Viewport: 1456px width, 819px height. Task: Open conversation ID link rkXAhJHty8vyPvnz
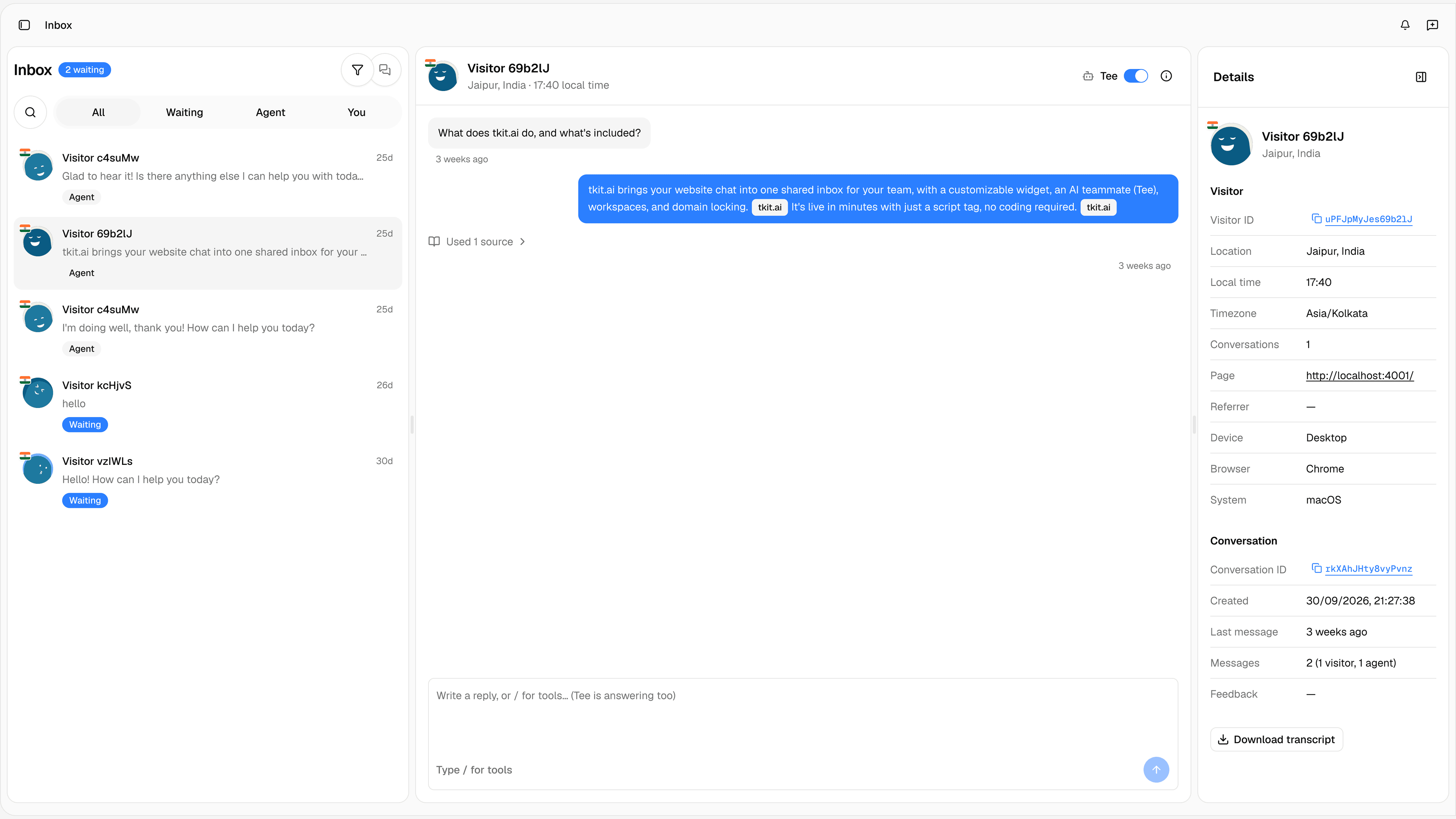1368,569
